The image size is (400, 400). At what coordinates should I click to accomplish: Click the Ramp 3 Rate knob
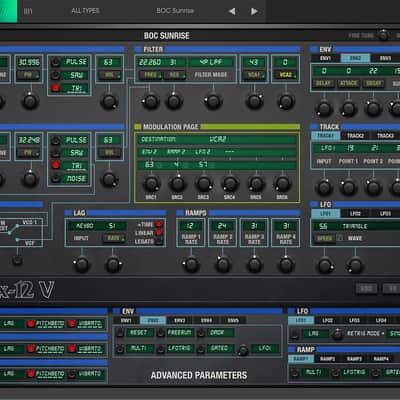(254, 265)
